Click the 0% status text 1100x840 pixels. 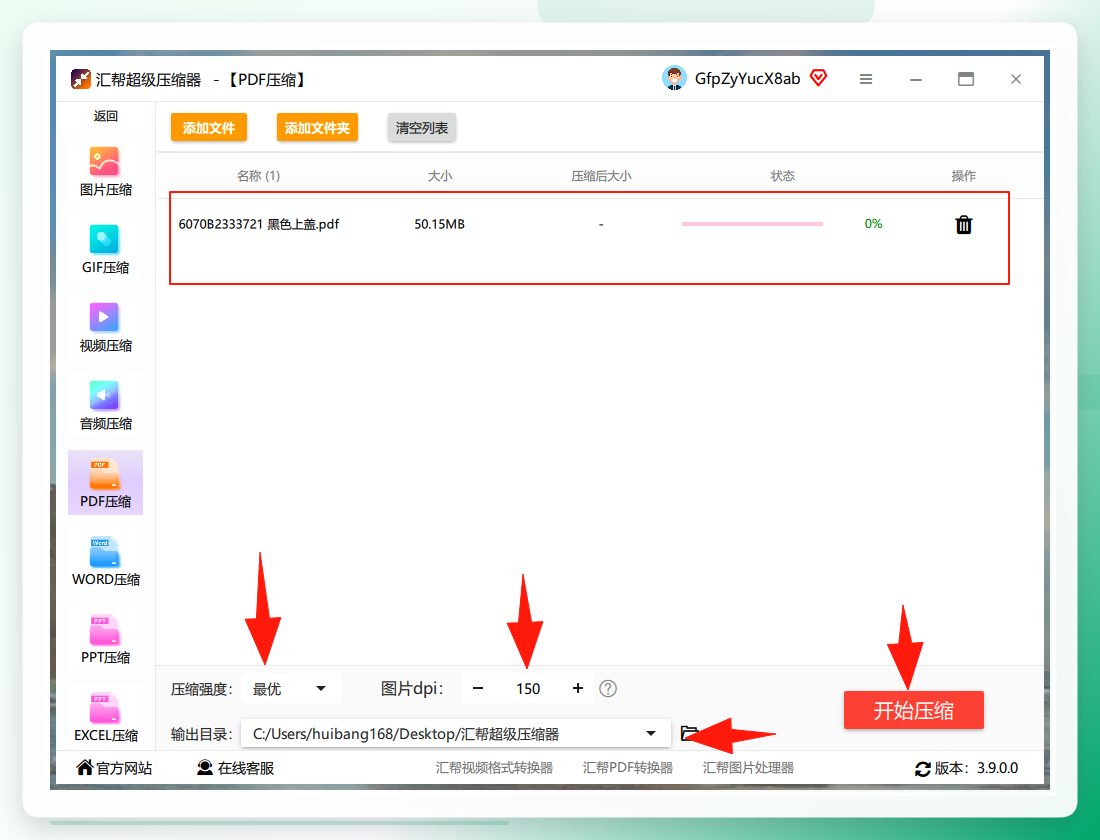[x=873, y=224]
